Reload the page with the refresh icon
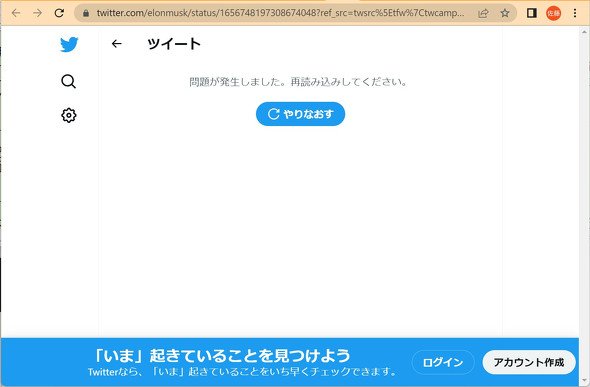Viewport: 590px width, 387px height. click(x=59, y=13)
